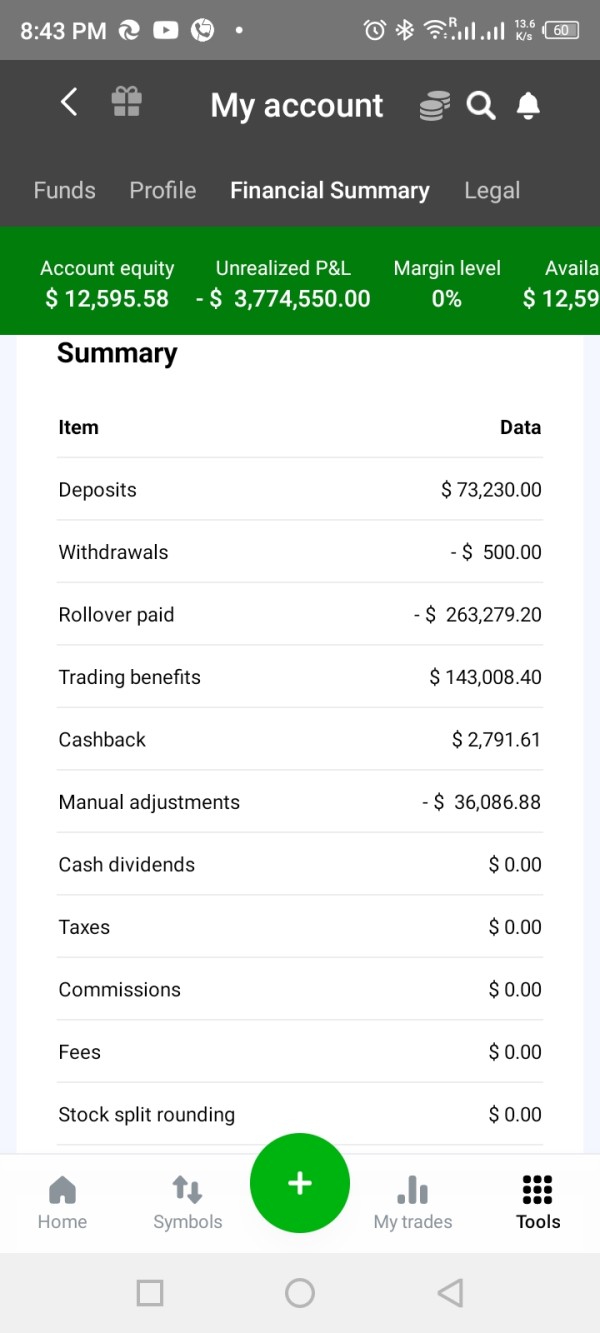The image size is (600, 1333).
Task: Switch to the Legal tab
Action: tap(492, 190)
